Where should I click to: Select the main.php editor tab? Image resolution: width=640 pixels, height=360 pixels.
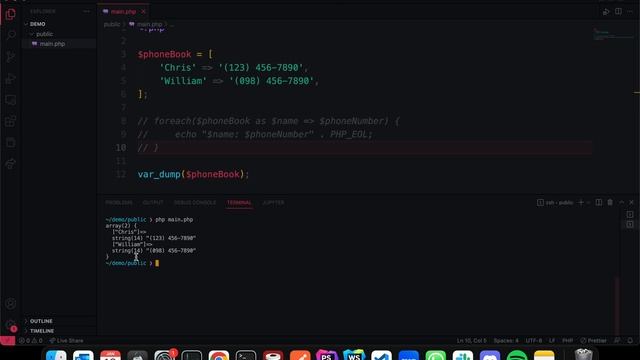123,12
